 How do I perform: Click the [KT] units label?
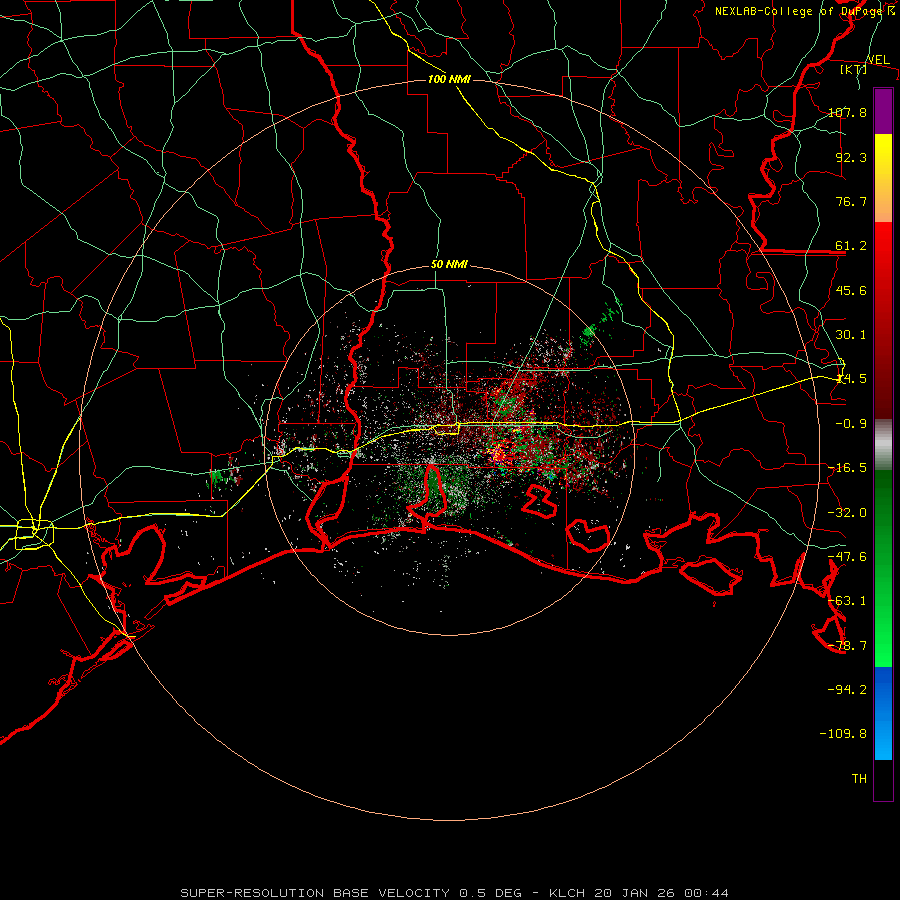854,69
